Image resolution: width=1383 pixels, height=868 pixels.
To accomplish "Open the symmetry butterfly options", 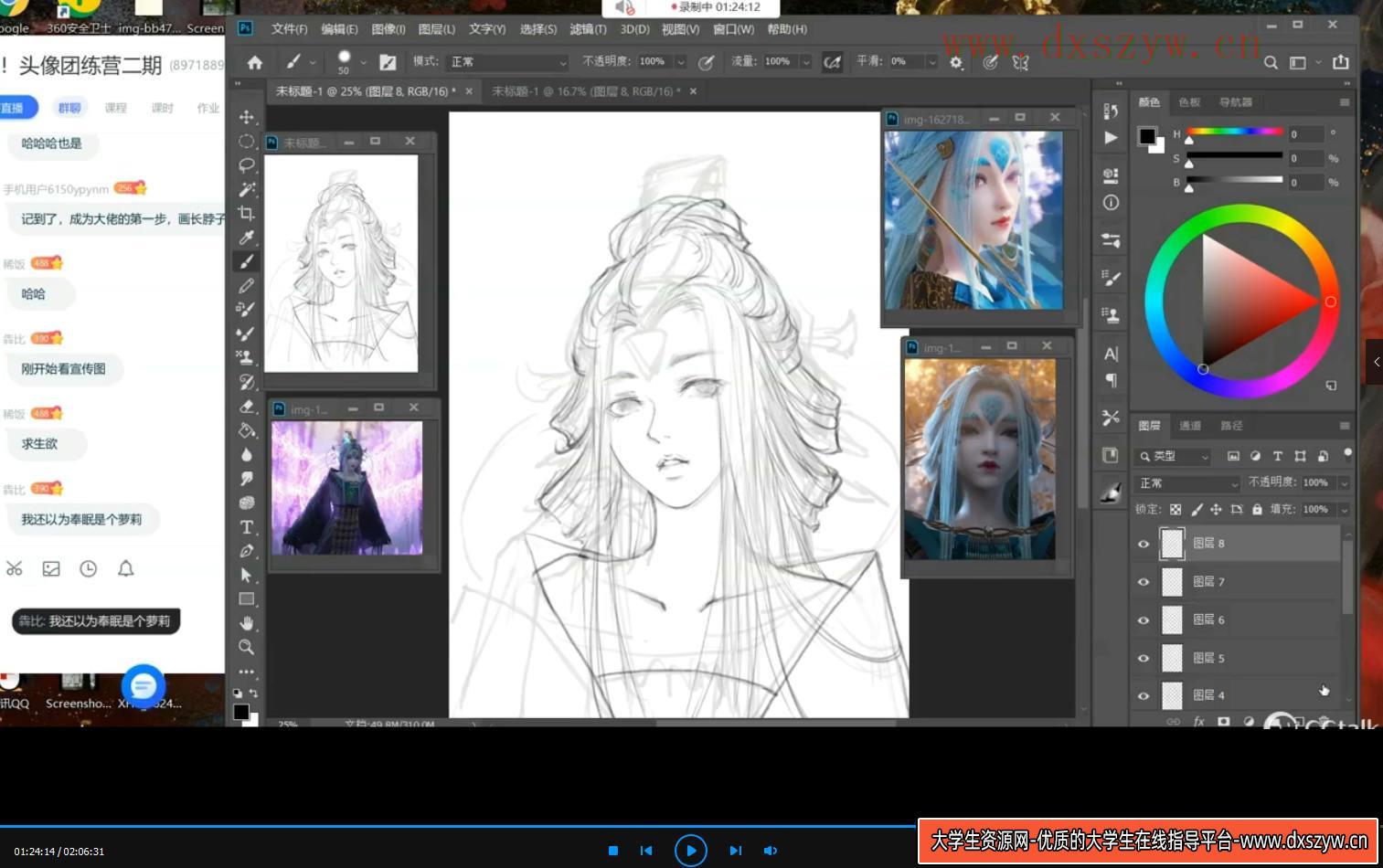I will click(x=1021, y=62).
